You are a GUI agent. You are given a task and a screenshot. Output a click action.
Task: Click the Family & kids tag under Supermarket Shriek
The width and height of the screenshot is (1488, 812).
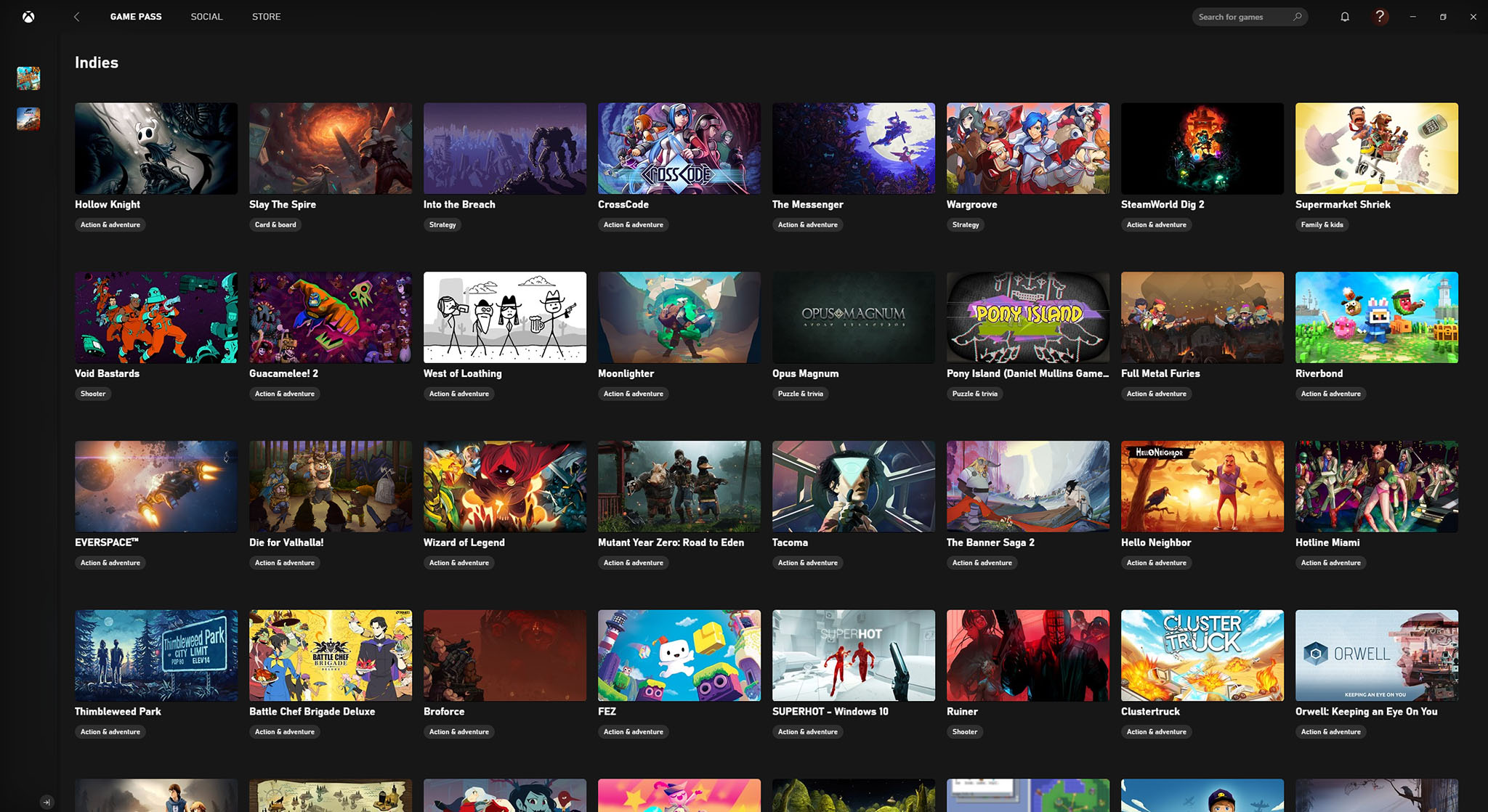pos(1322,225)
